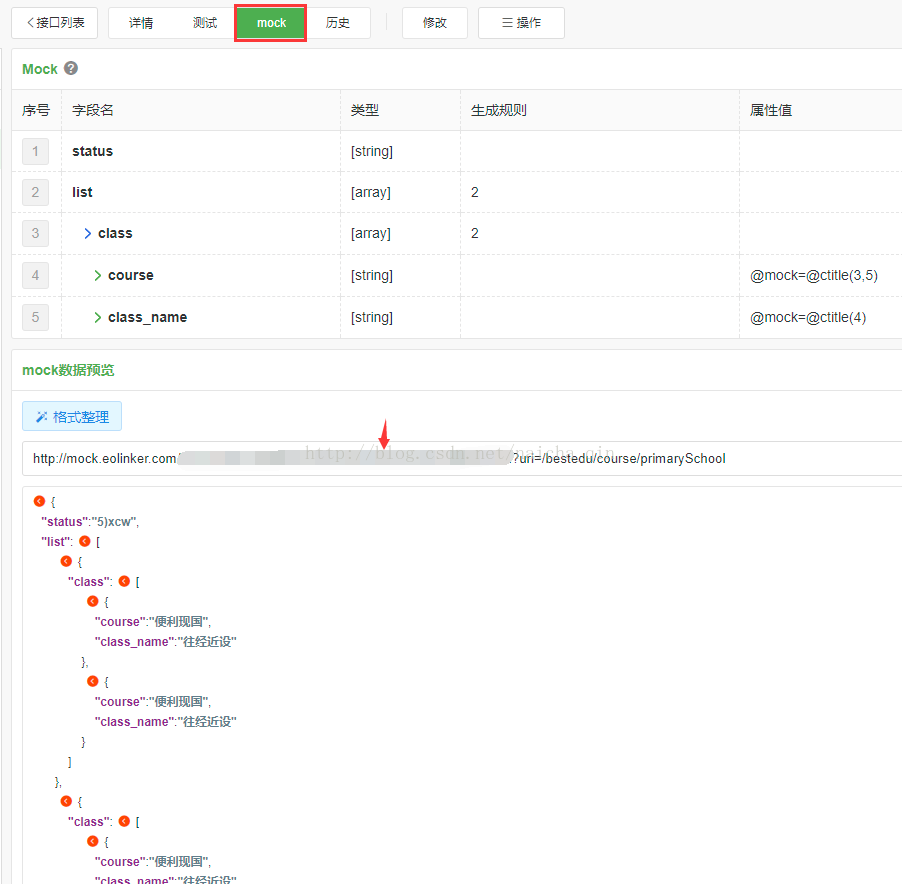This screenshot has height=884, width=902.
Task: Open the 详情 tab
Action: coord(141,23)
